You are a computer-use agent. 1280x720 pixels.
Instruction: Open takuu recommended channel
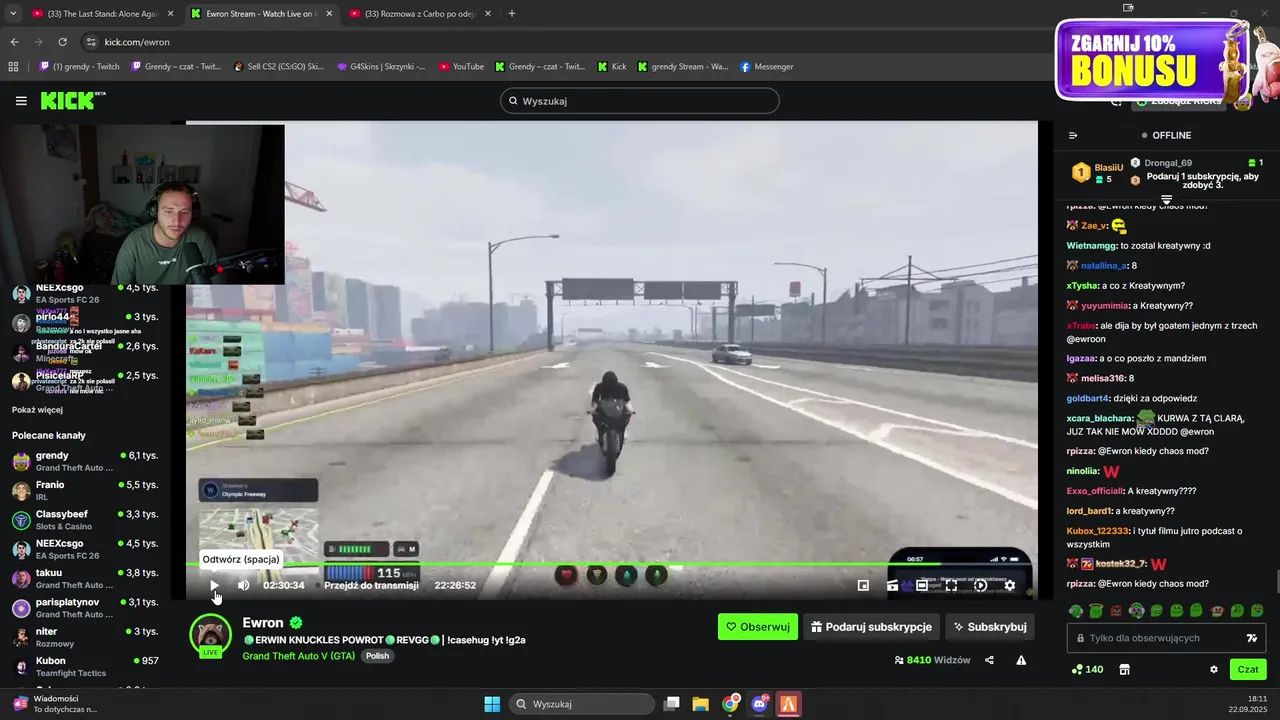click(85, 578)
